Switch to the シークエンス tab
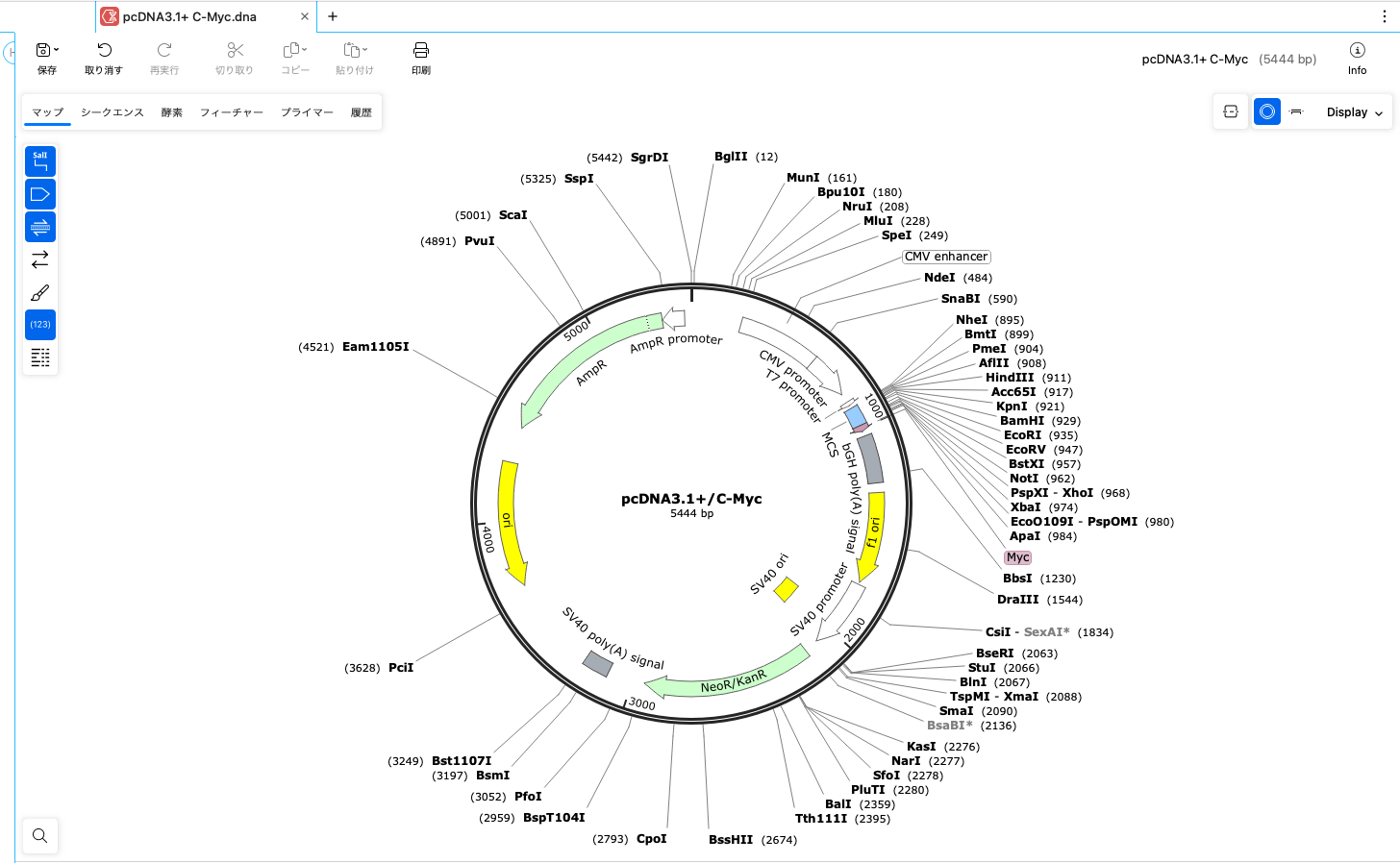 (112, 112)
